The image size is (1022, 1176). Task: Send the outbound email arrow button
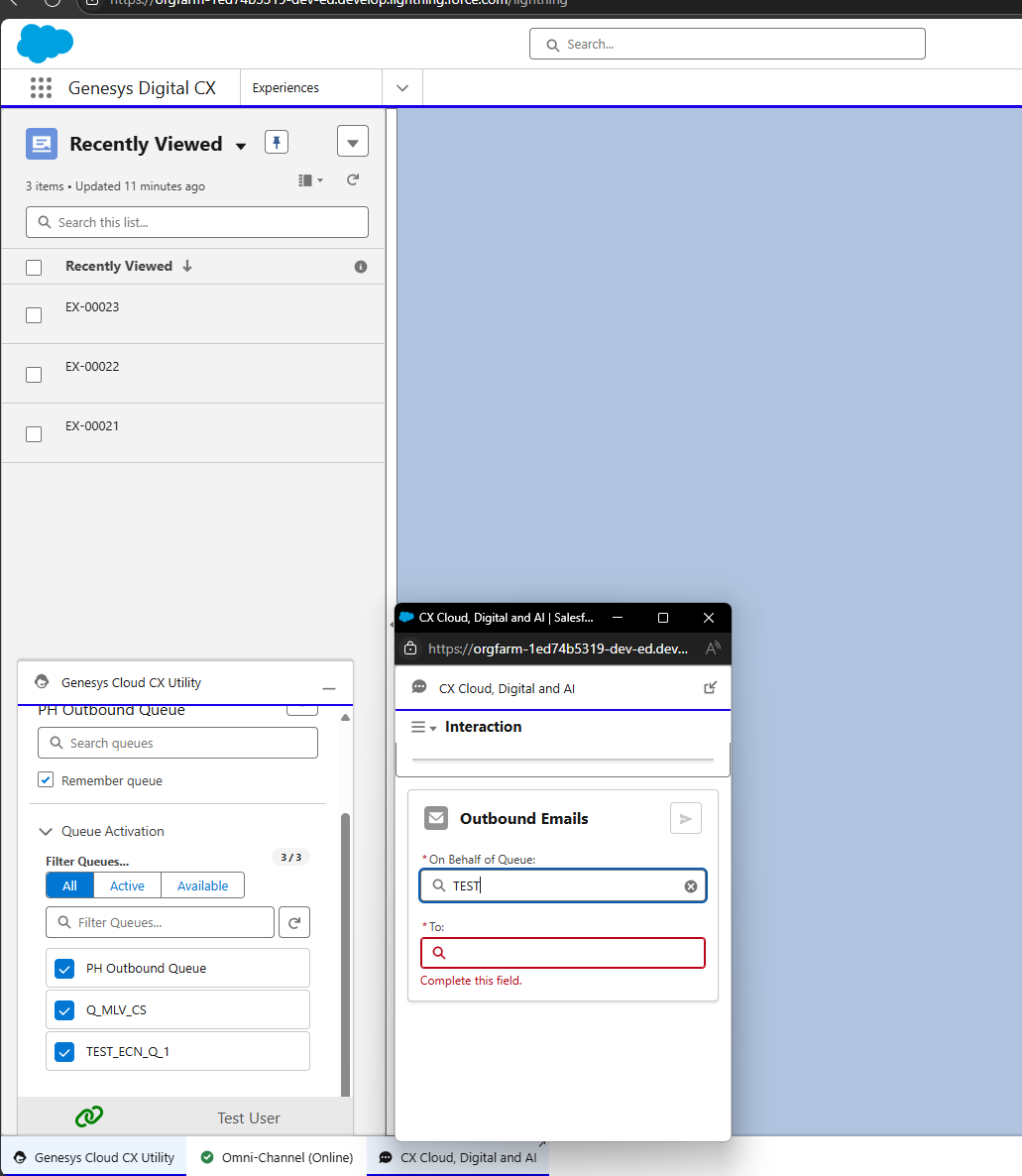685,818
